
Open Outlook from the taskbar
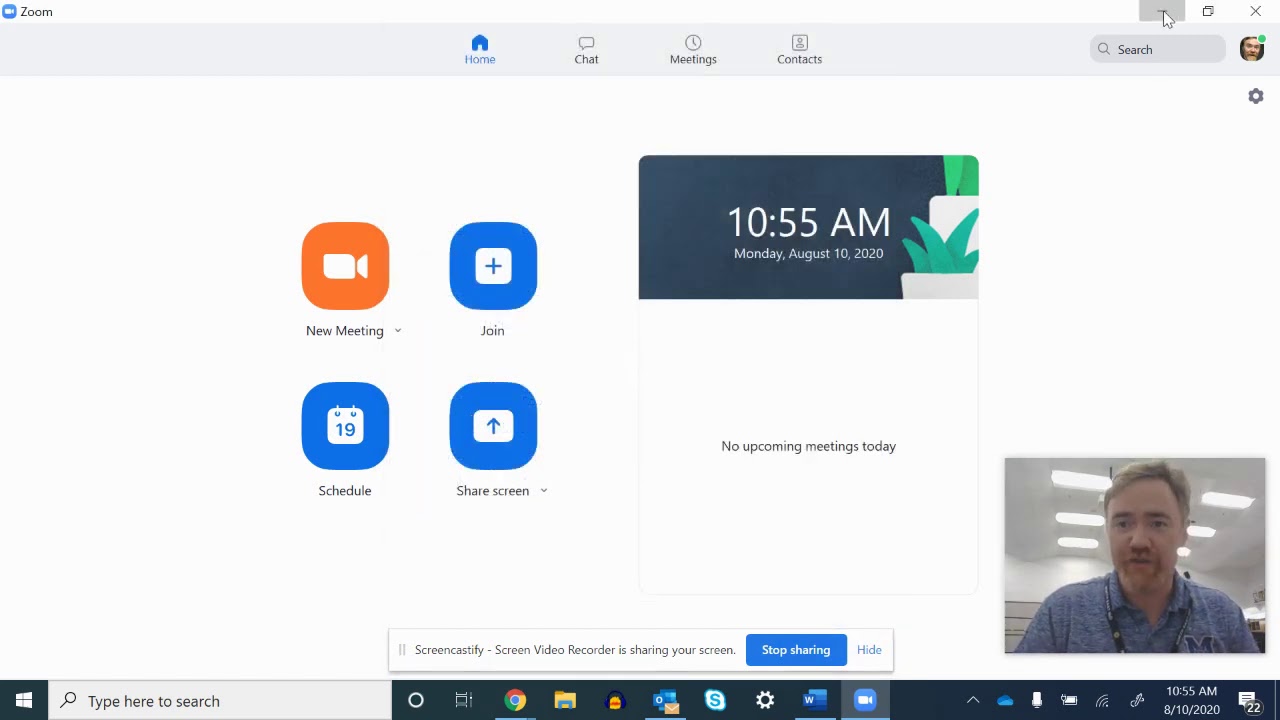click(x=665, y=701)
